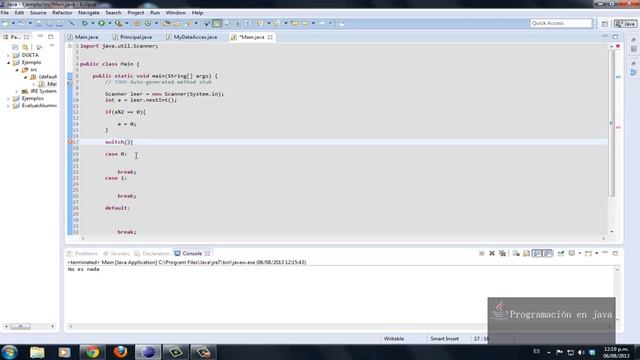The image size is (640, 360).
Task: Collapse All in Package Explorer
Action: pyautogui.click(x=15, y=47)
